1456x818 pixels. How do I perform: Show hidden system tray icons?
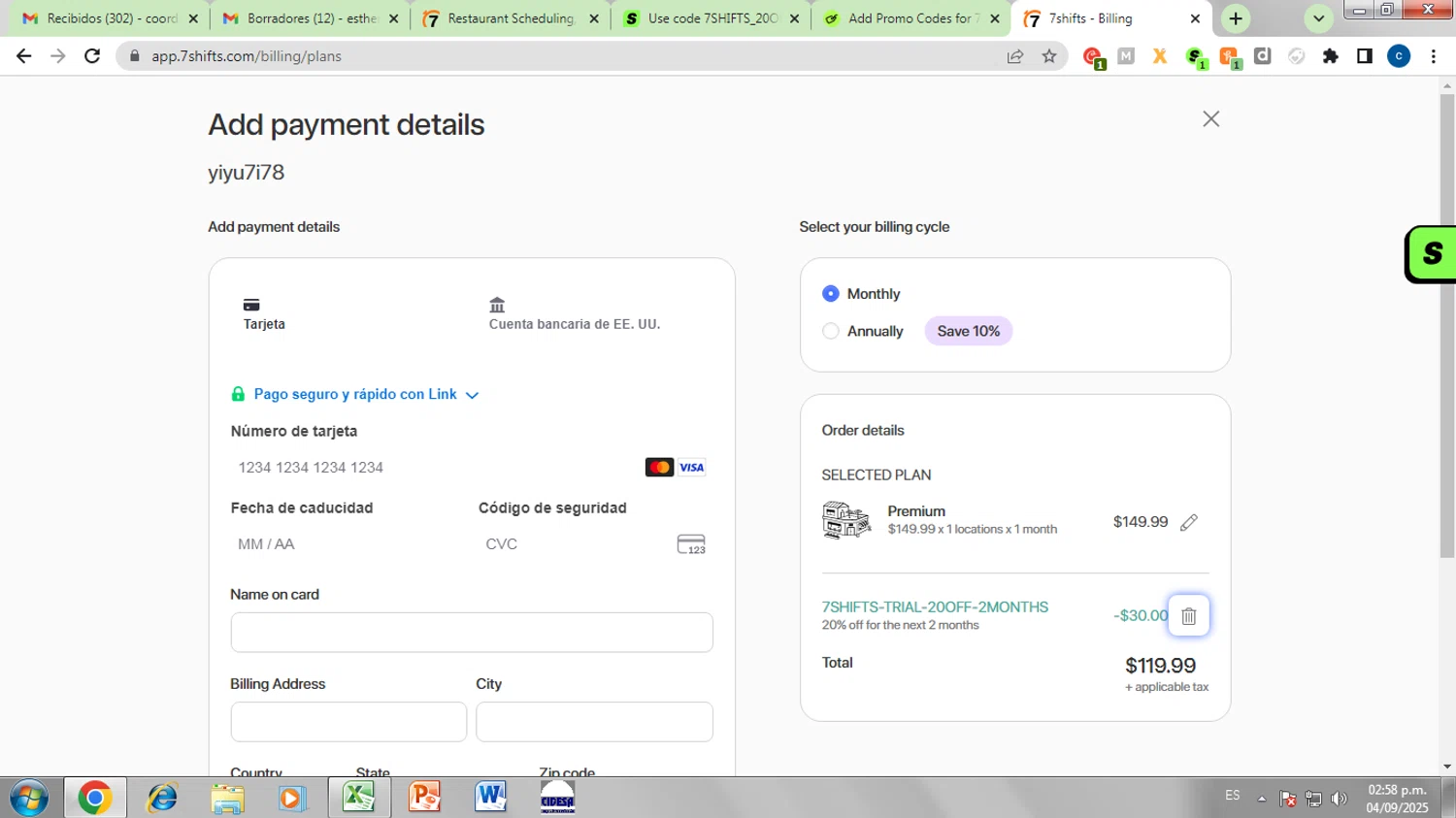1262,799
